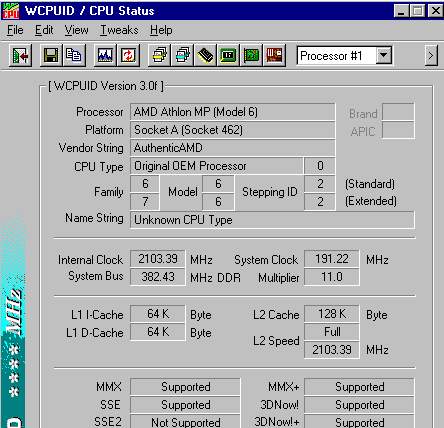Click Original OEM Processor CPU type field
The width and height of the screenshot is (444, 428).
(x=216, y=166)
